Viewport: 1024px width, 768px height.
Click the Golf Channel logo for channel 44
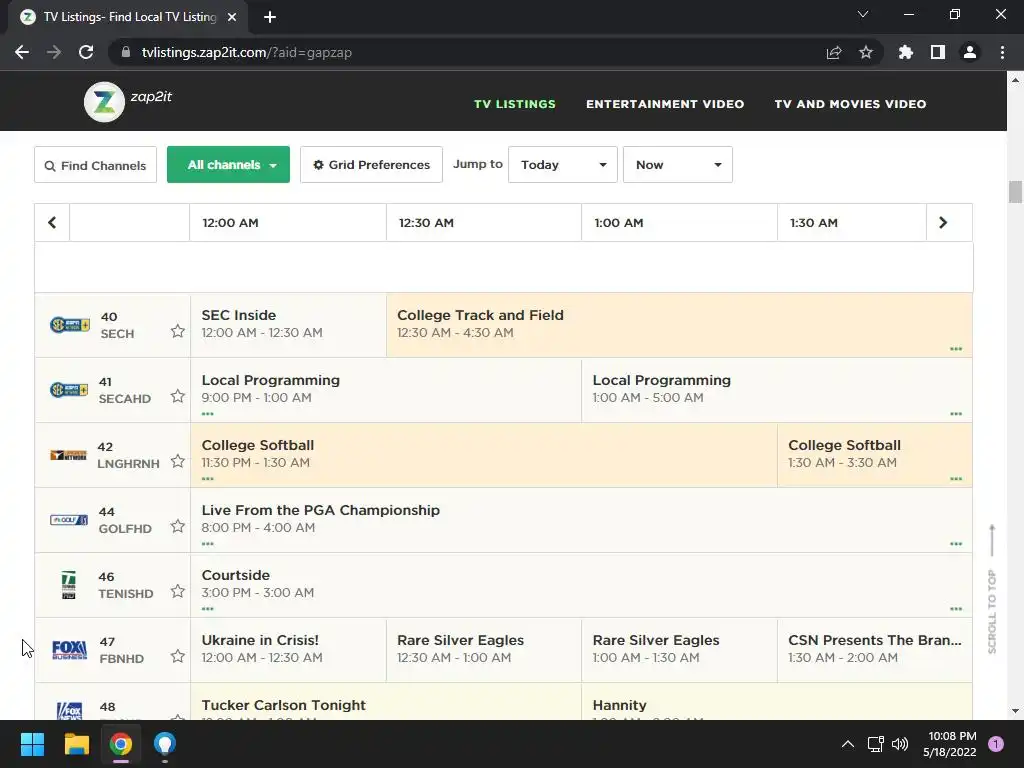(69, 520)
